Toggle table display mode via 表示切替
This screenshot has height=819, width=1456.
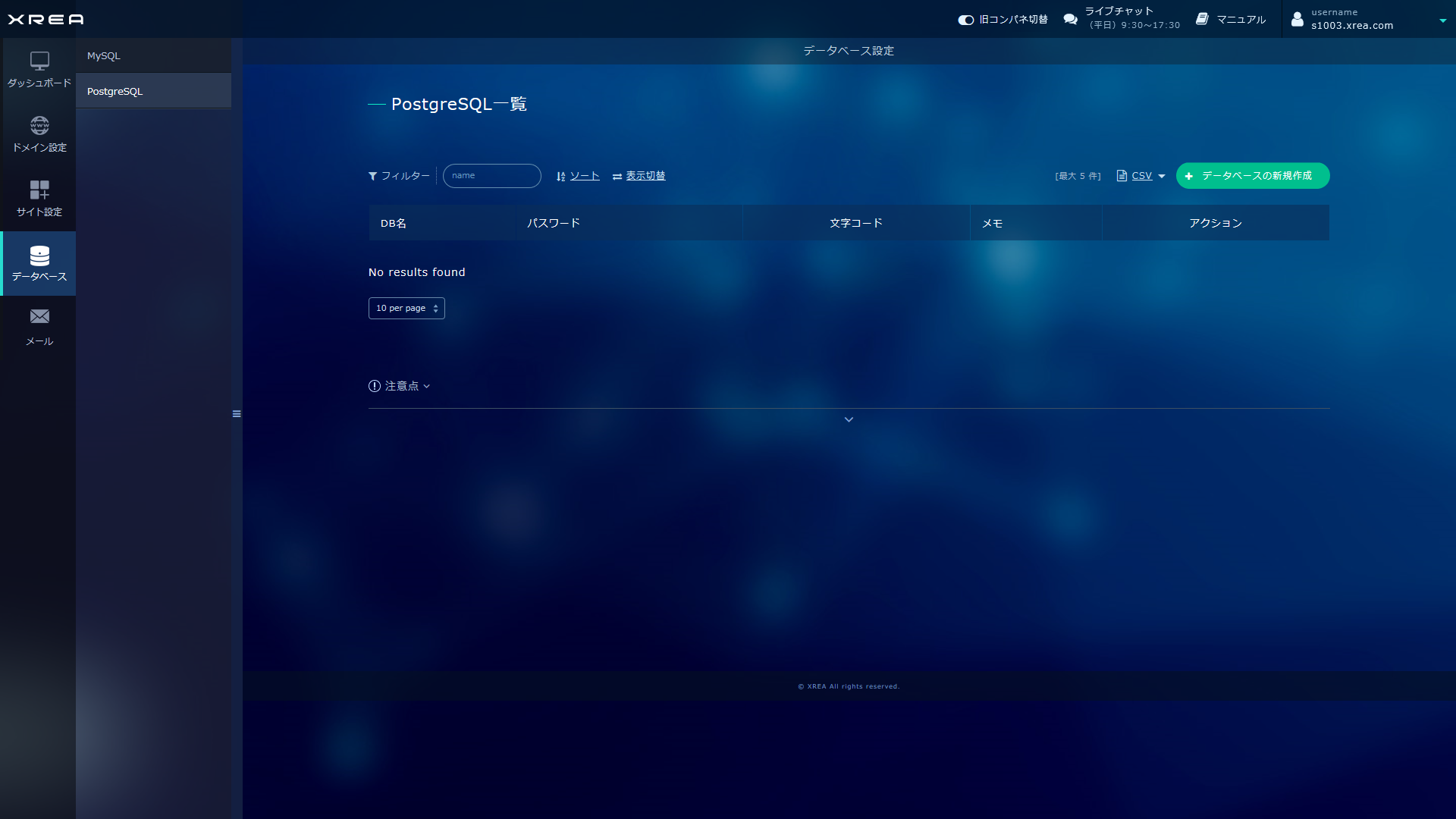[x=645, y=176]
